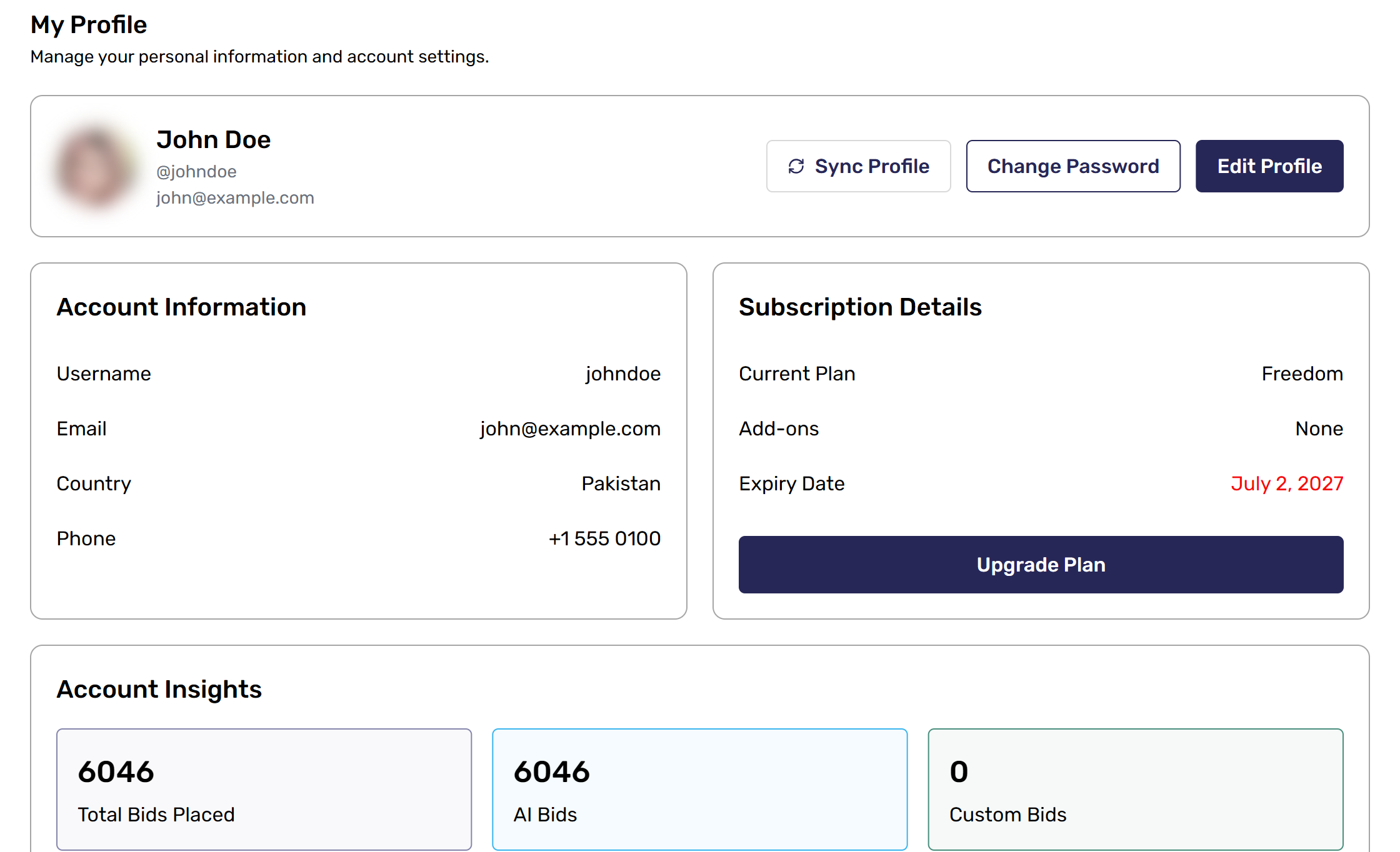Select the Subscription Details heading
The image size is (1400, 852).
860,307
